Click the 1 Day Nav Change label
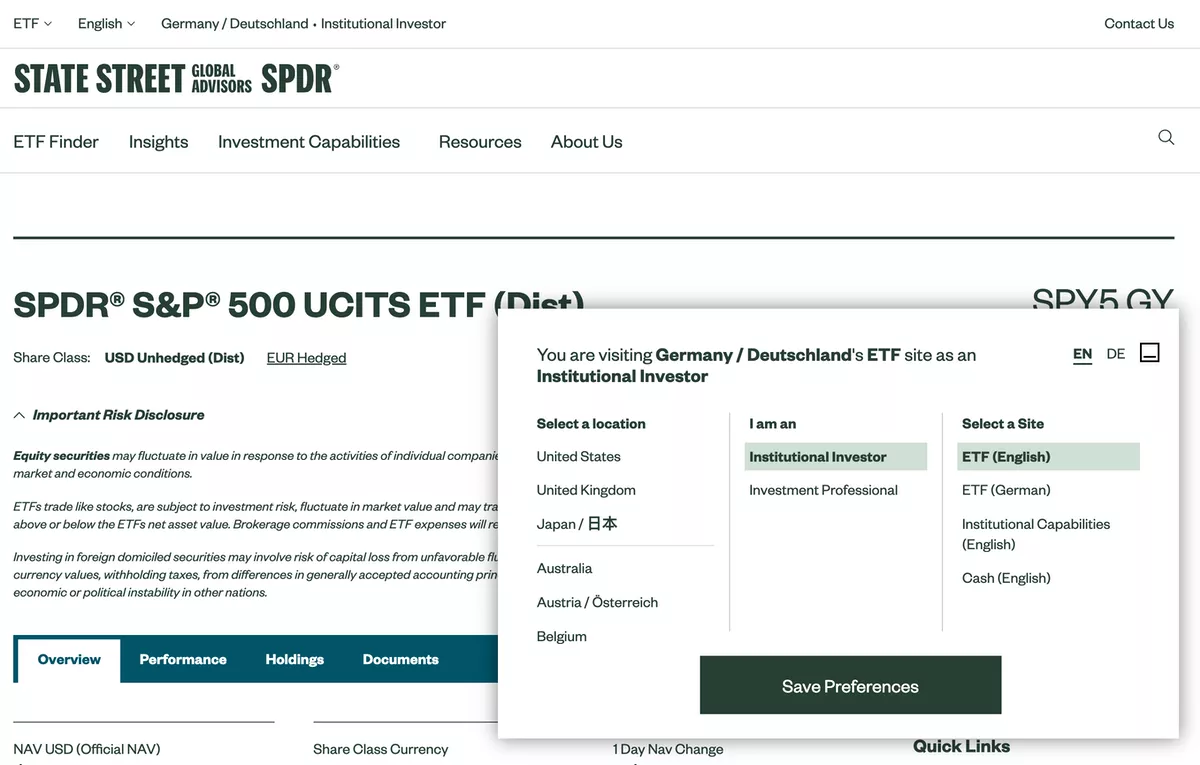Image resolution: width=1200 pixels, height=765 pixels. (668, 749)
